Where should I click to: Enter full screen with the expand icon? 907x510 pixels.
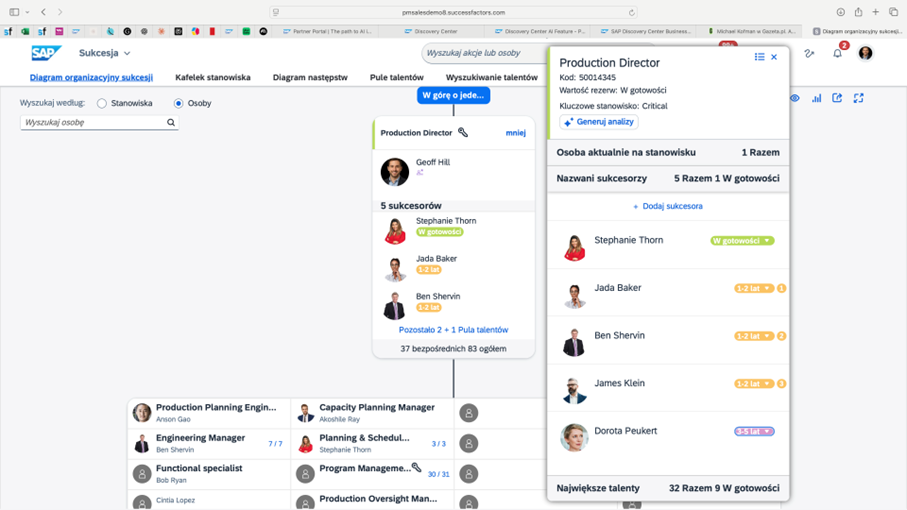point(858,98)
